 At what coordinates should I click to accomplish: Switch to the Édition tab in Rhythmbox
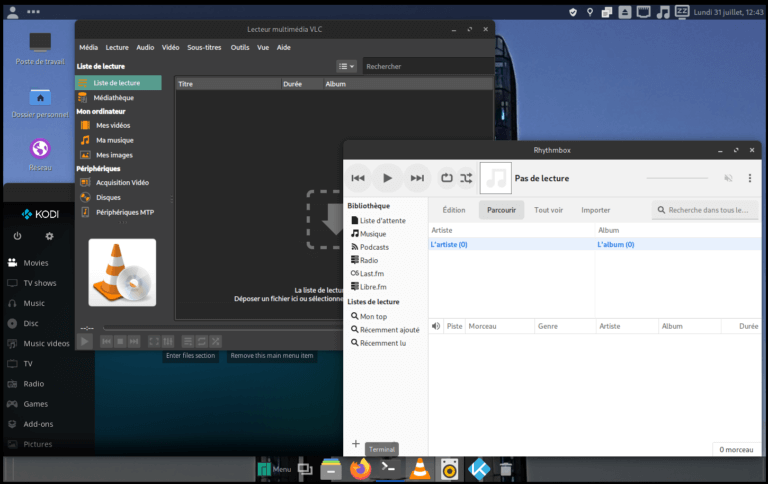click(x=454, y=210)
